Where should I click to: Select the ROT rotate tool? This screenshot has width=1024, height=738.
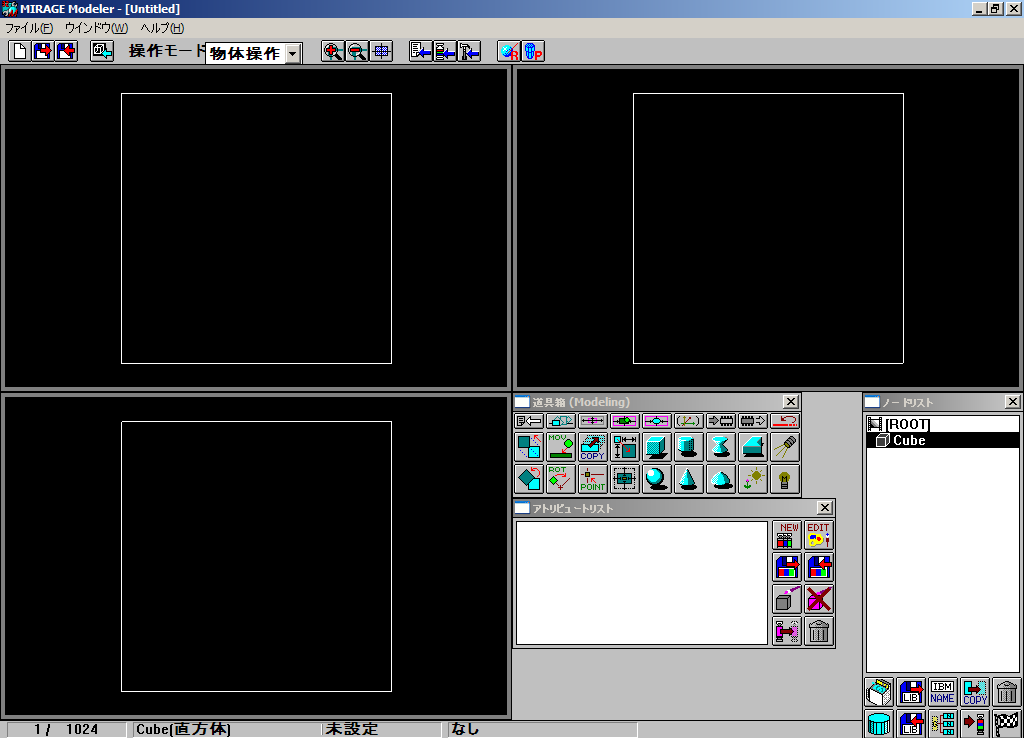point(560,479)
